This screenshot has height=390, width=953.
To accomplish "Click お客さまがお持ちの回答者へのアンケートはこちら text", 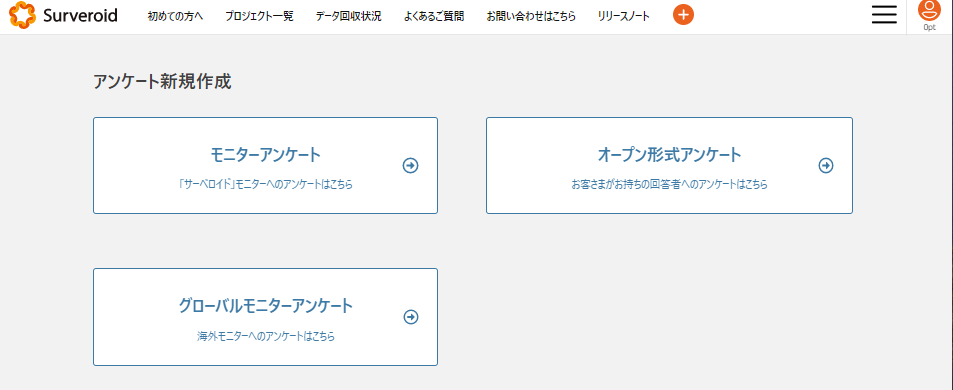I will tap(669, 185).
